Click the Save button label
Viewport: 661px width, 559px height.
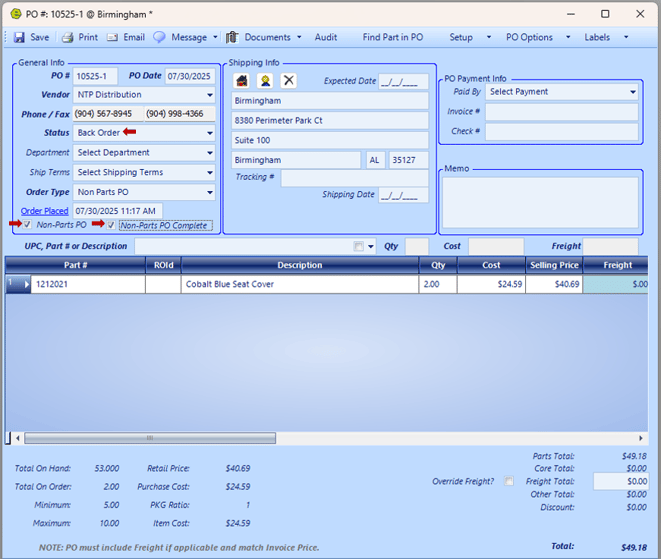pyautogui.click(x=40, y=37)
